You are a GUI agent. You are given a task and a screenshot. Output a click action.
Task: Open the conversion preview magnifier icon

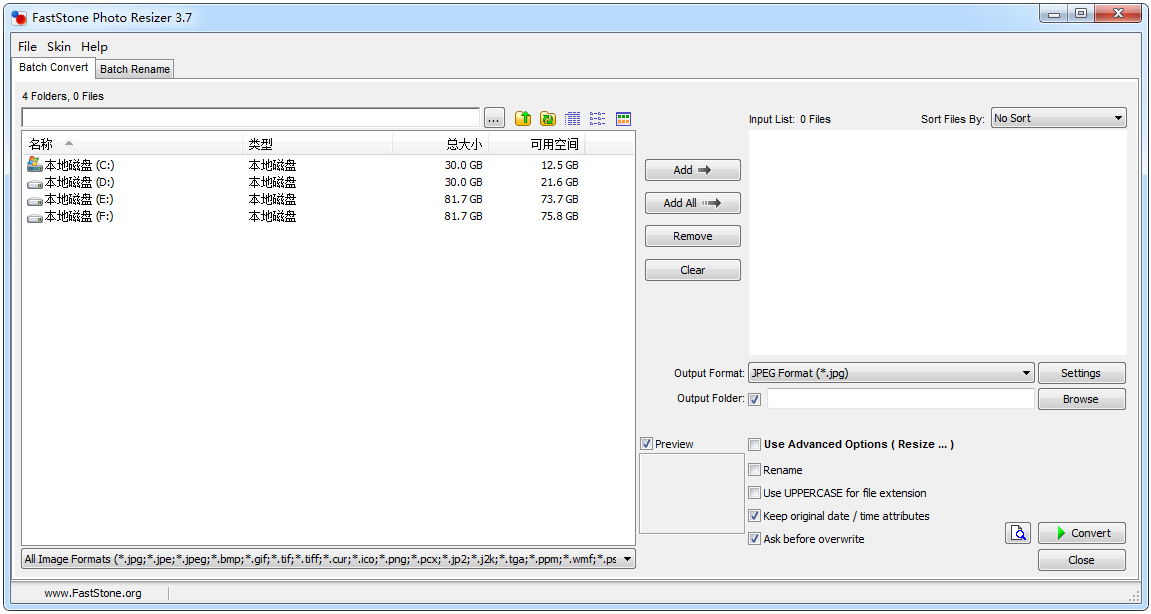click(1017, 533)
